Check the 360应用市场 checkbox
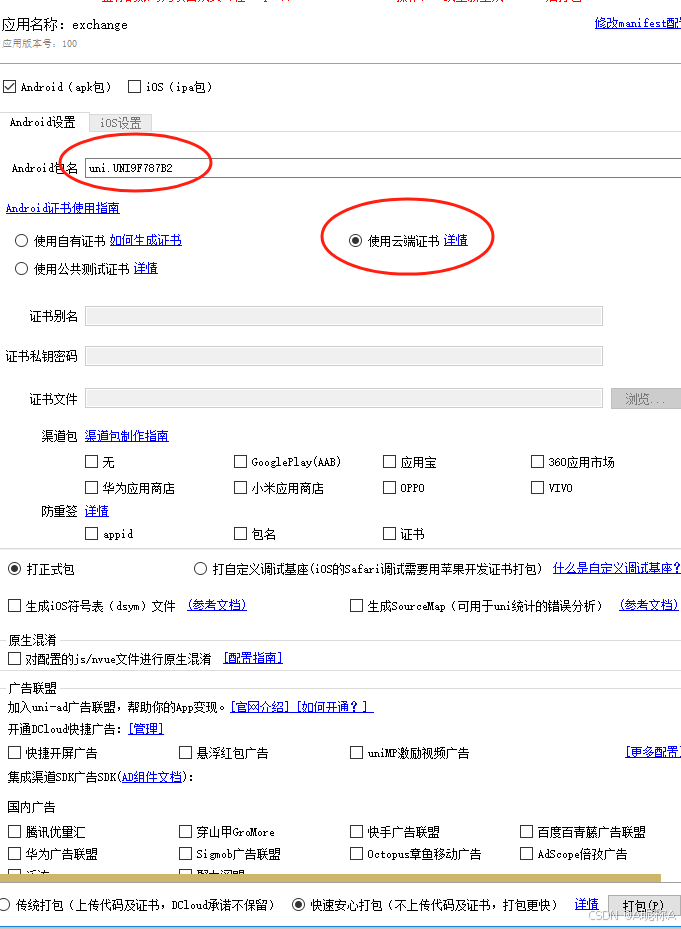 point(537,461)
